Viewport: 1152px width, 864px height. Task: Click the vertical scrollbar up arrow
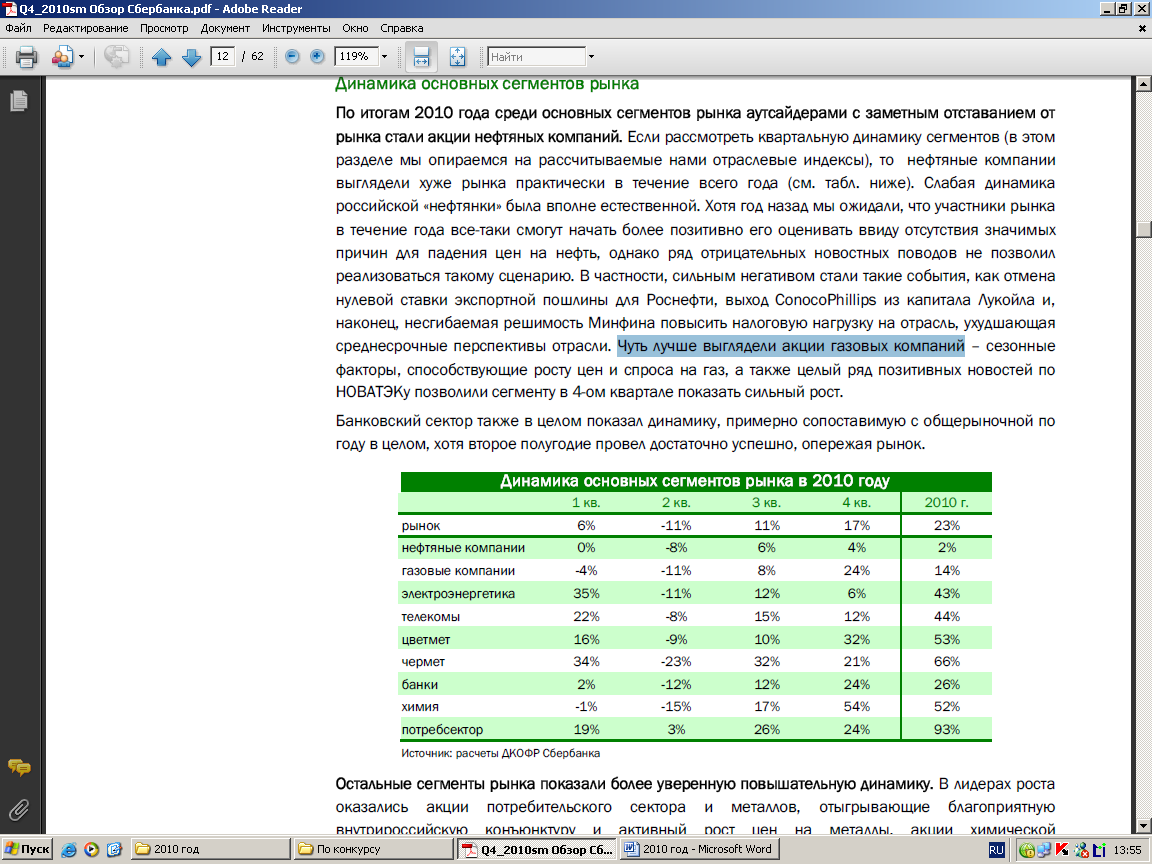point(1143,84)
